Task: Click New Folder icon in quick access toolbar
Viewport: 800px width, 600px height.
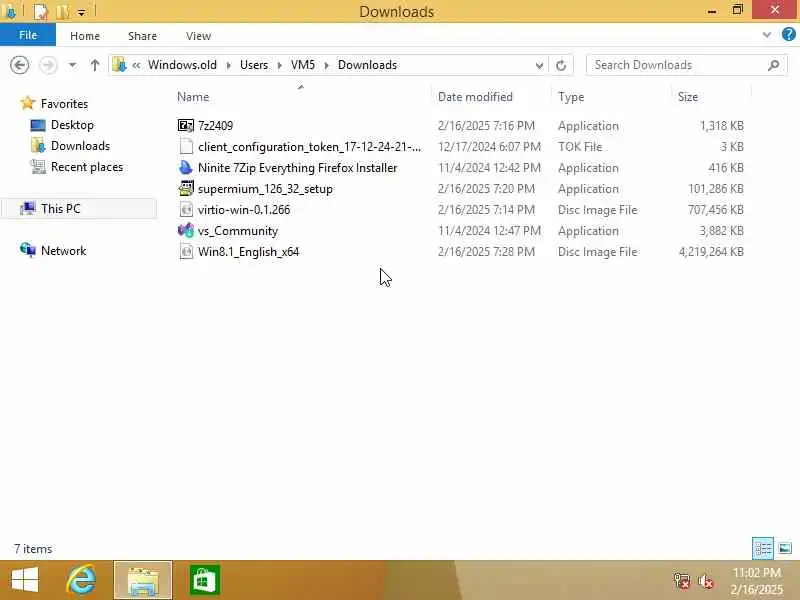Action: tap(63, 11)
